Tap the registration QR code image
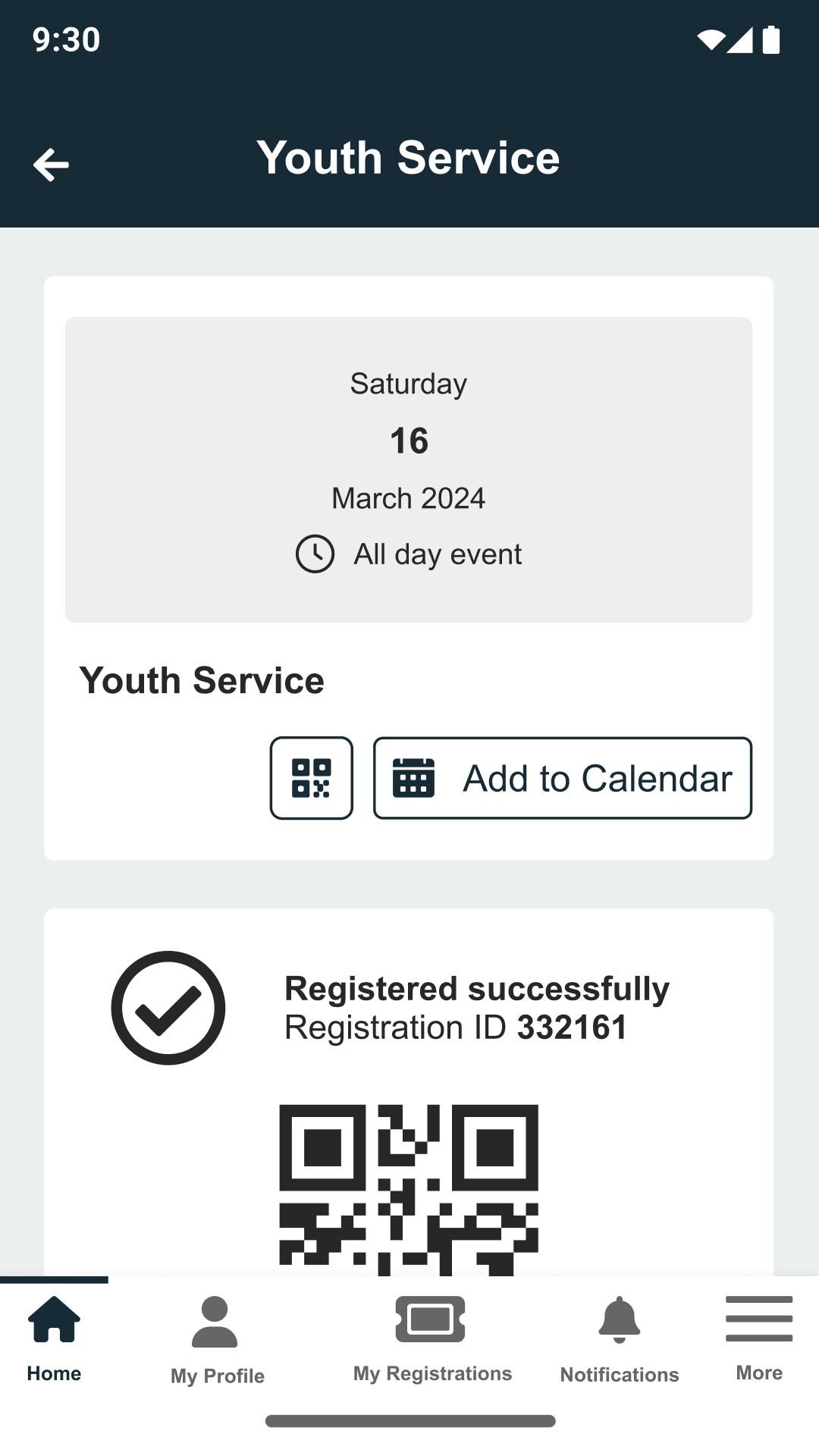This screenshot has width=819, height=1456. coord(409,1190)
